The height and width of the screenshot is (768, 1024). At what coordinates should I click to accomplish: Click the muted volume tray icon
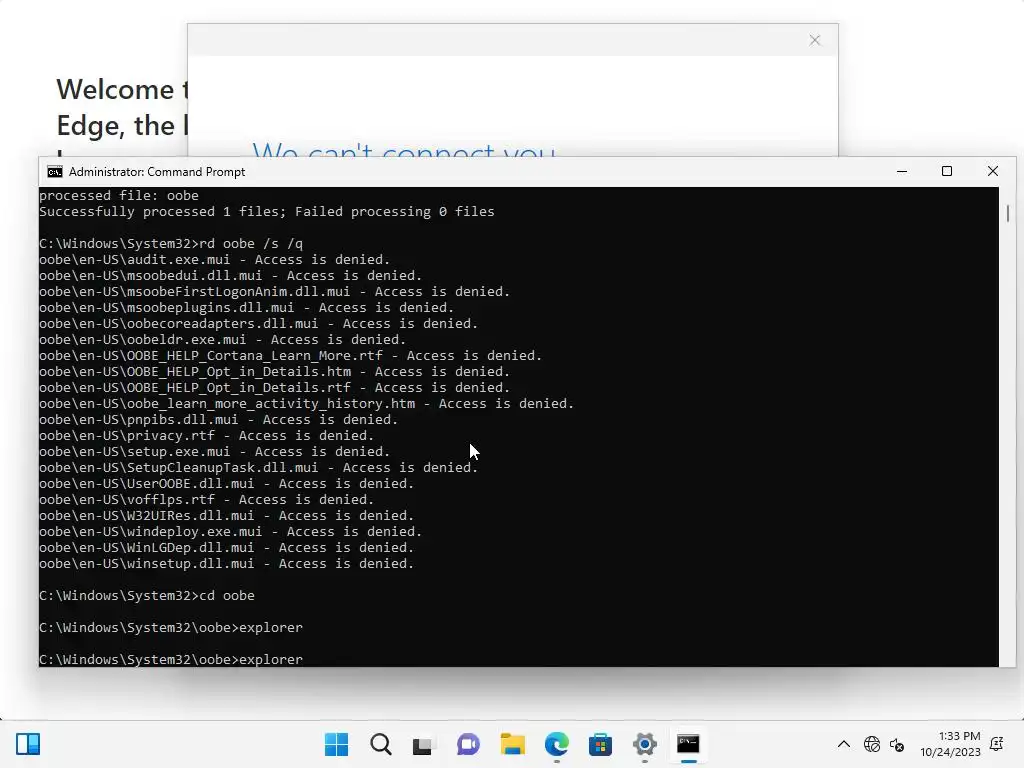tap(897, 744)
